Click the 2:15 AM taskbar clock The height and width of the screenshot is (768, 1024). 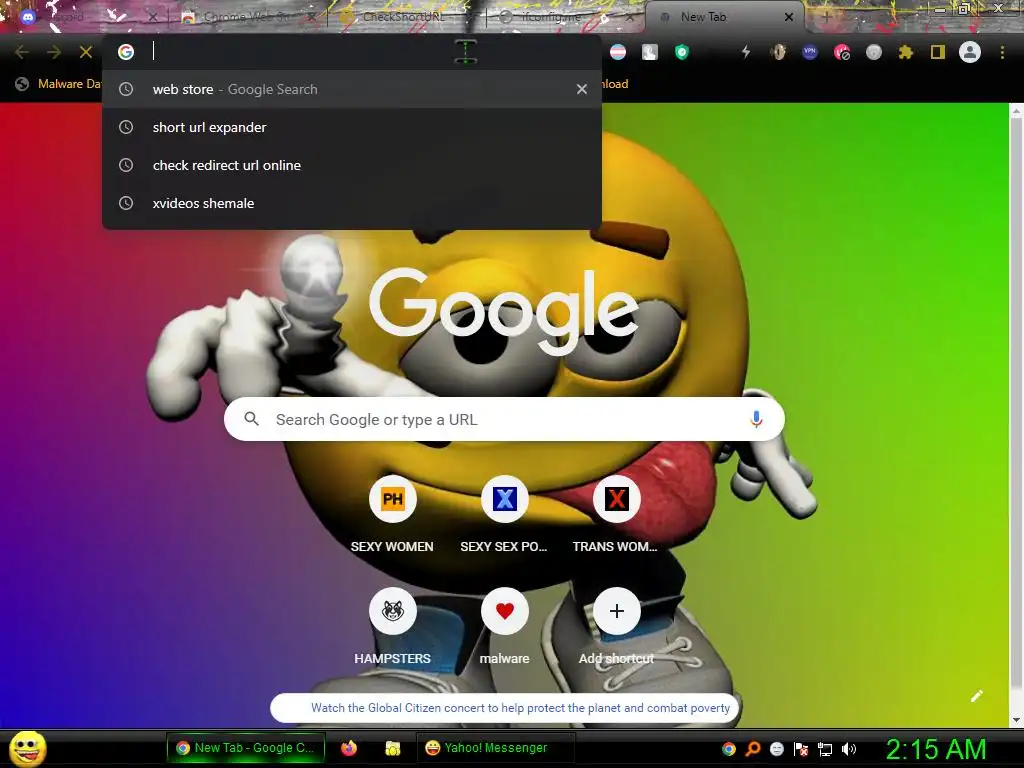(x=936, y=749)
